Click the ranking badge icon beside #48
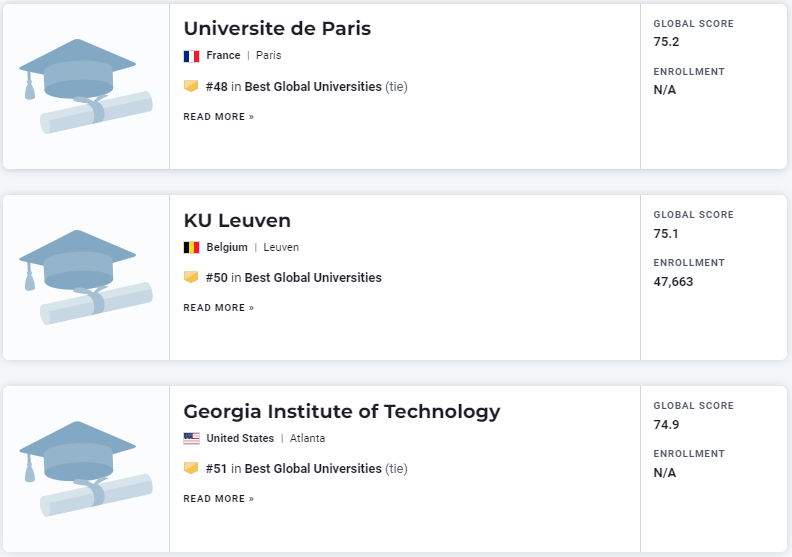Screen dimensions: 792x557 point(191,86)
